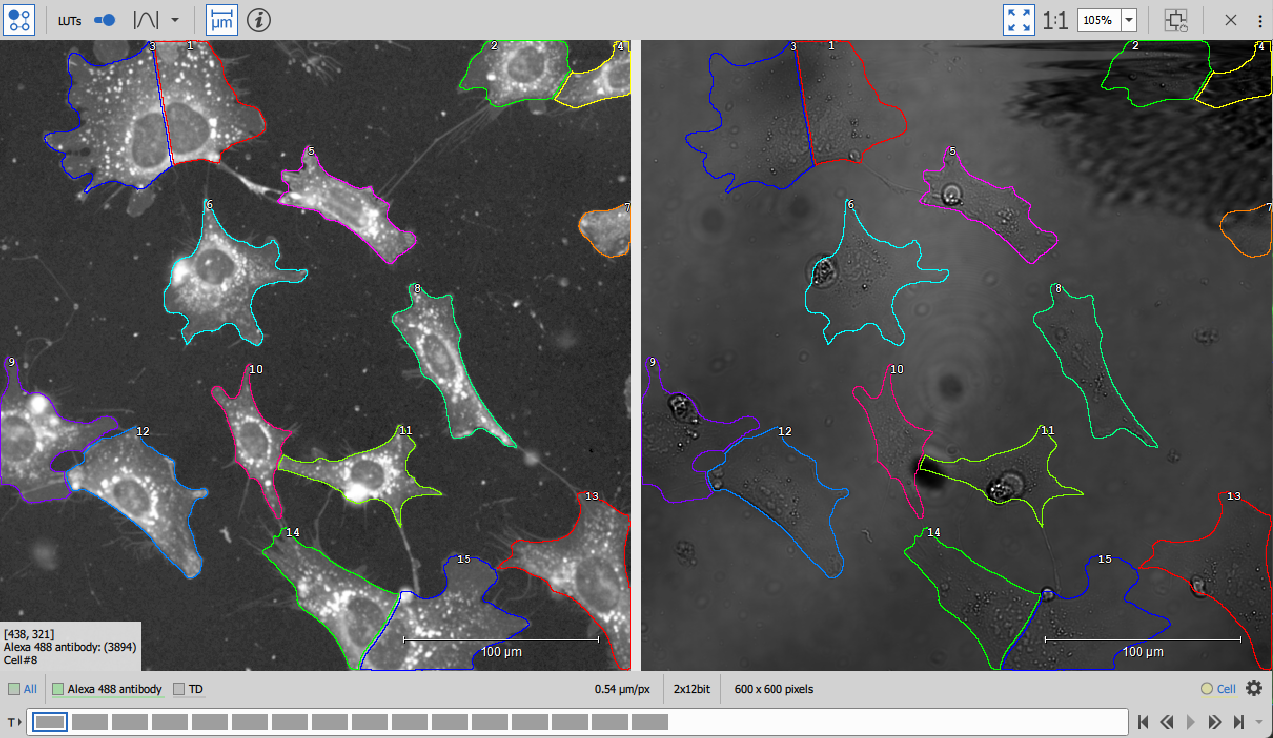Click the binary objects overlay icon
The image size is (1273, 738).
[20, 20]
